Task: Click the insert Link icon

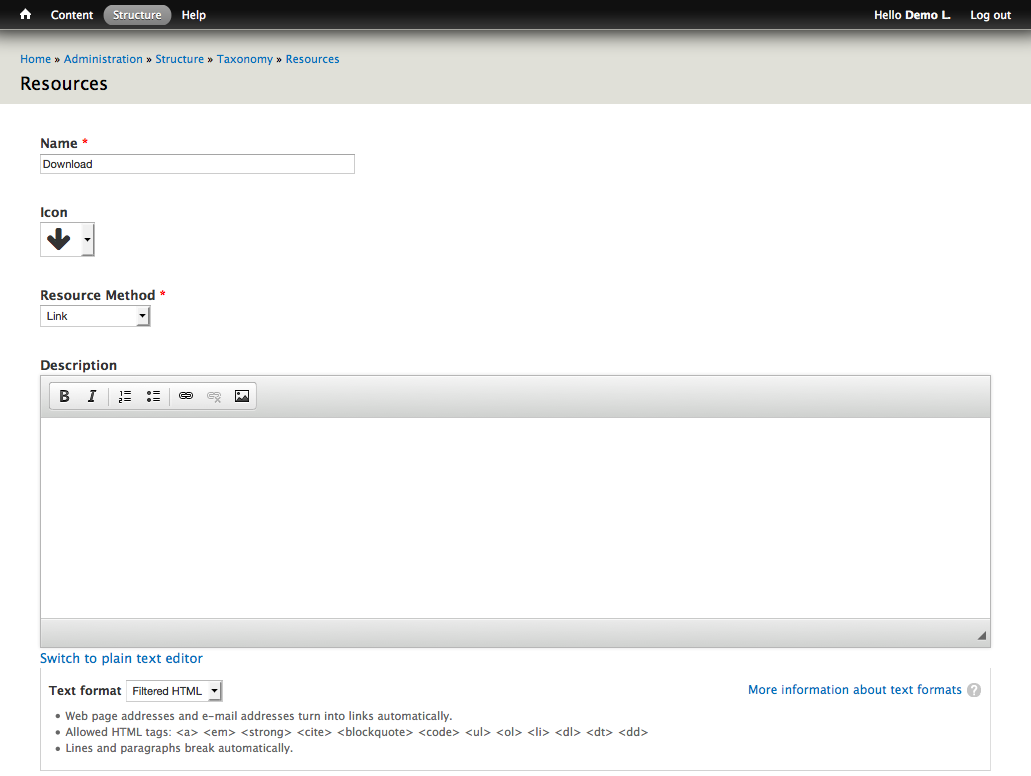Action: (x=186, y=396)
